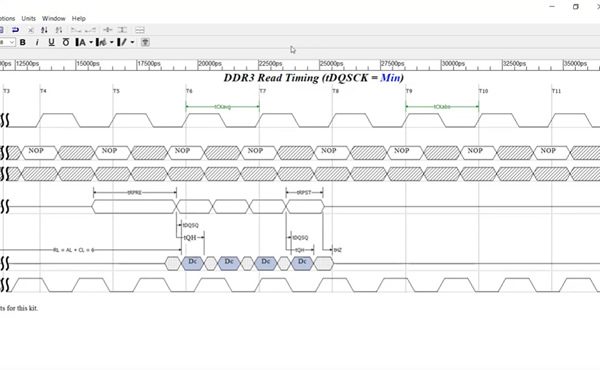Open the text color dropdown arrow
Screen dimensions: 600x370
click(x=91, y=42)
